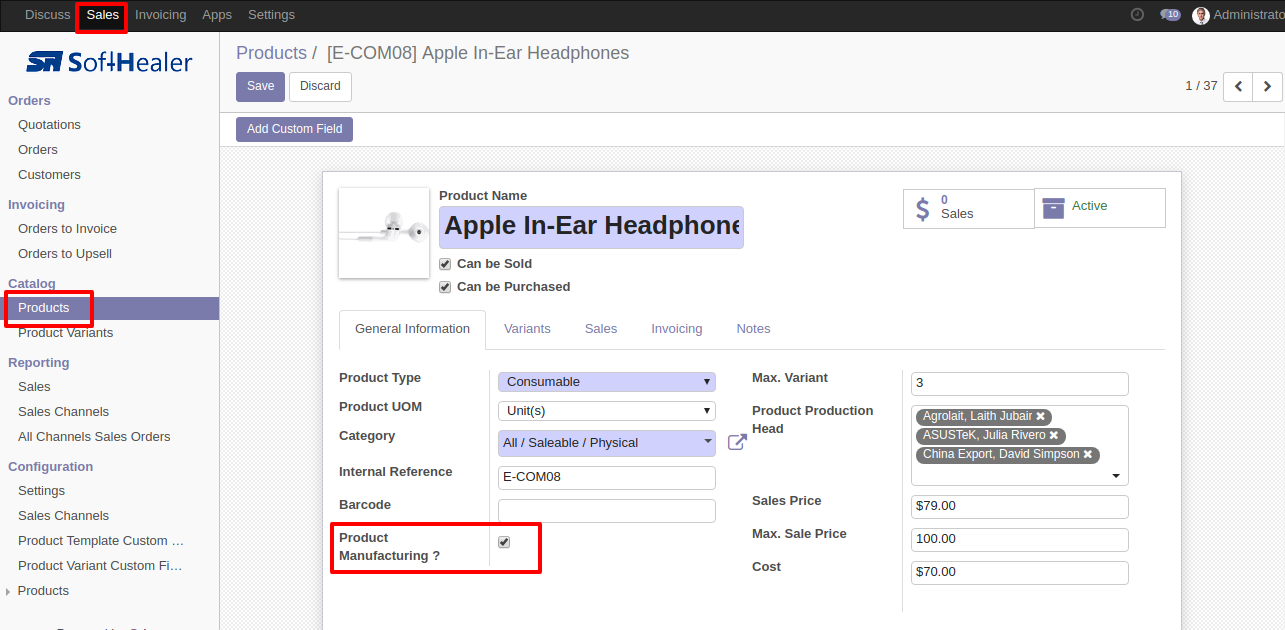Screen dimensions: 1285x630
Task: Click the Barcode input field
Action: pyautogui.click(x=607, y=511)
